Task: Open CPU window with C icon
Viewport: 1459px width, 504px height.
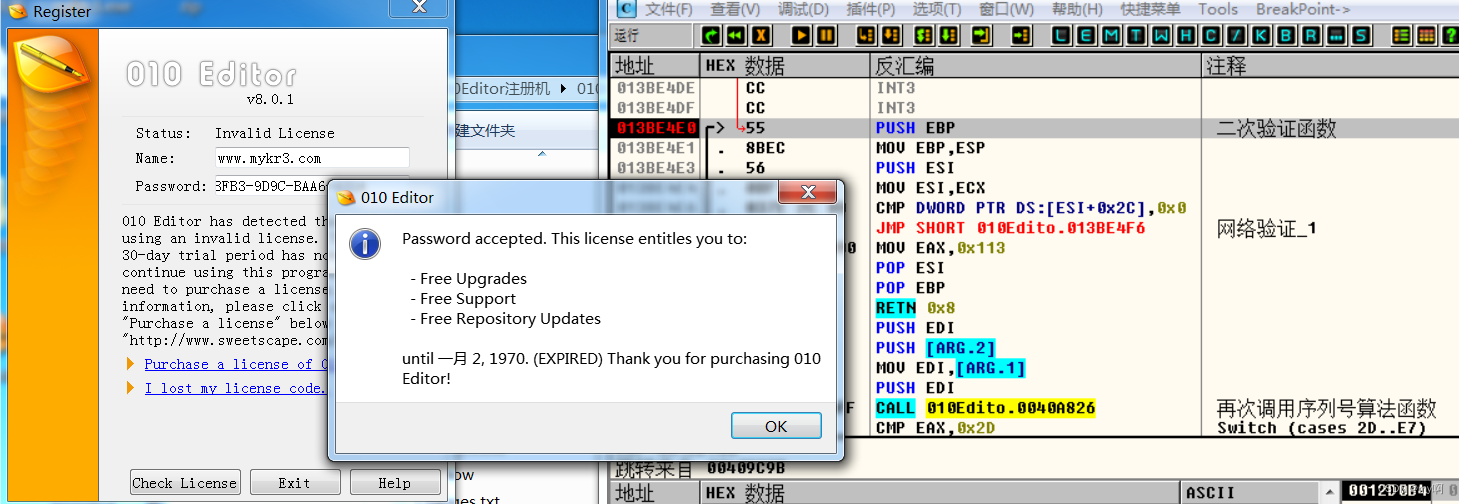Action: (x=1212, y=36)
